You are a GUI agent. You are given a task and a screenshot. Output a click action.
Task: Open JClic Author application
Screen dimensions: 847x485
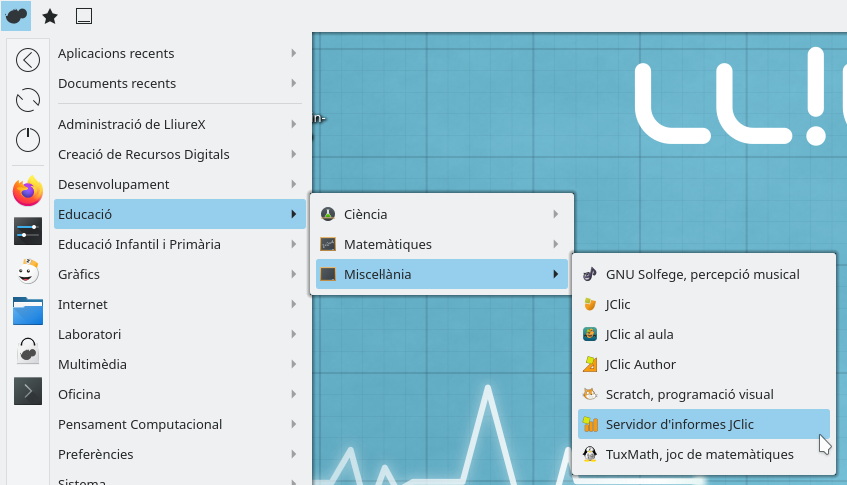[x=640, y=364]
